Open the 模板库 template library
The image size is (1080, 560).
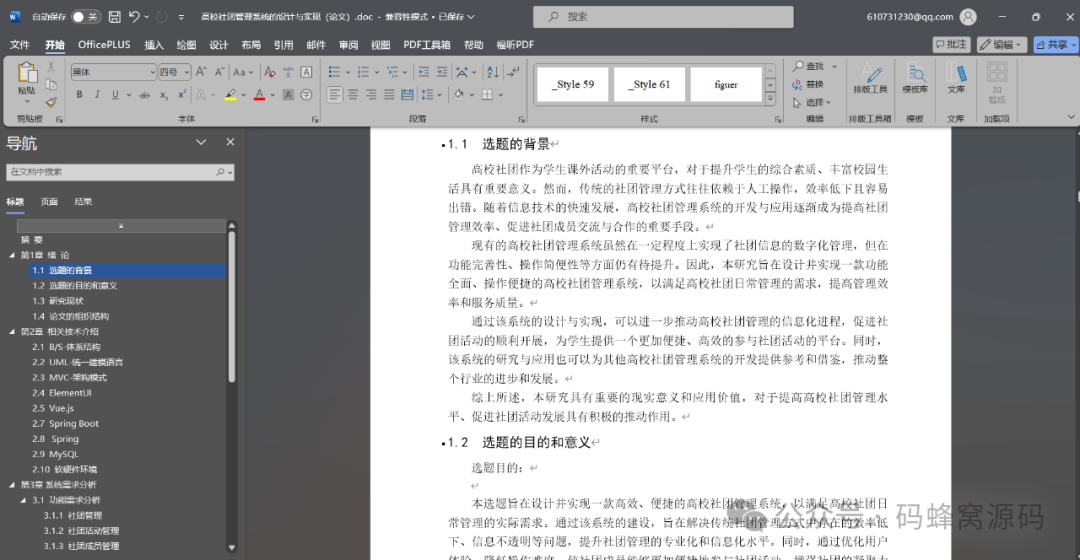point(915,79)
